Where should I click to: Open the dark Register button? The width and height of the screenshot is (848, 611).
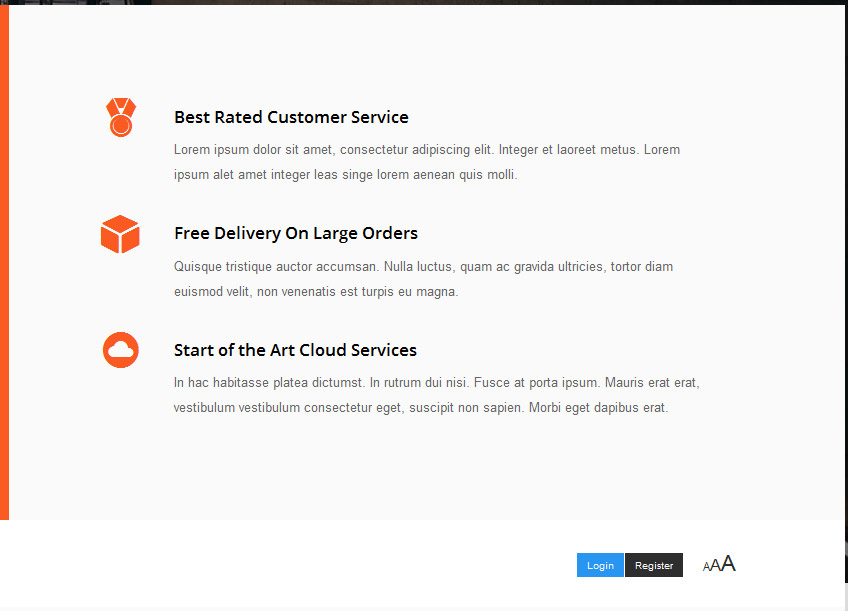(x=654, y=565)
